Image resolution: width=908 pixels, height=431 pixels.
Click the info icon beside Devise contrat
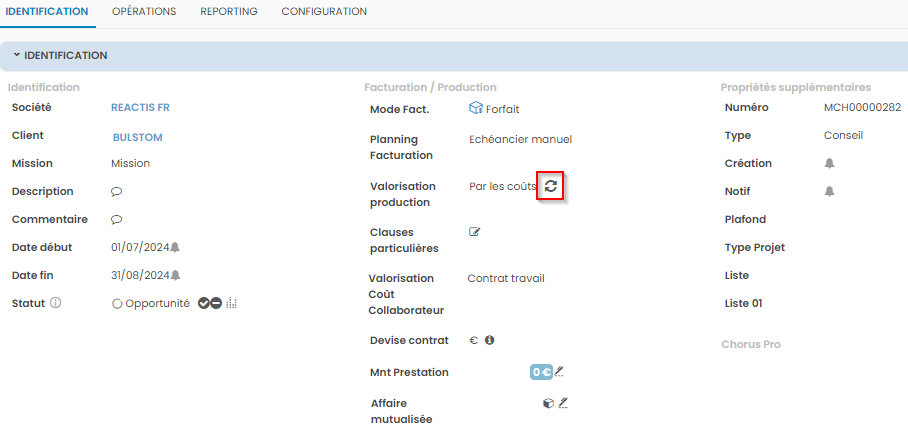click(490, 340)
